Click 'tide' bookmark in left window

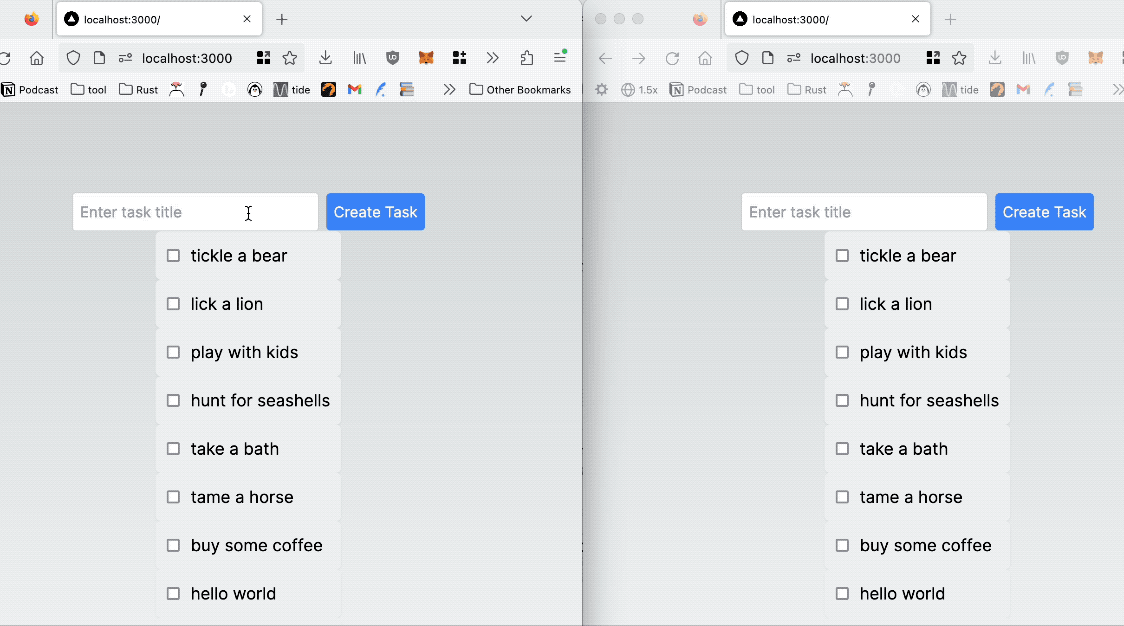pos(292,90)
